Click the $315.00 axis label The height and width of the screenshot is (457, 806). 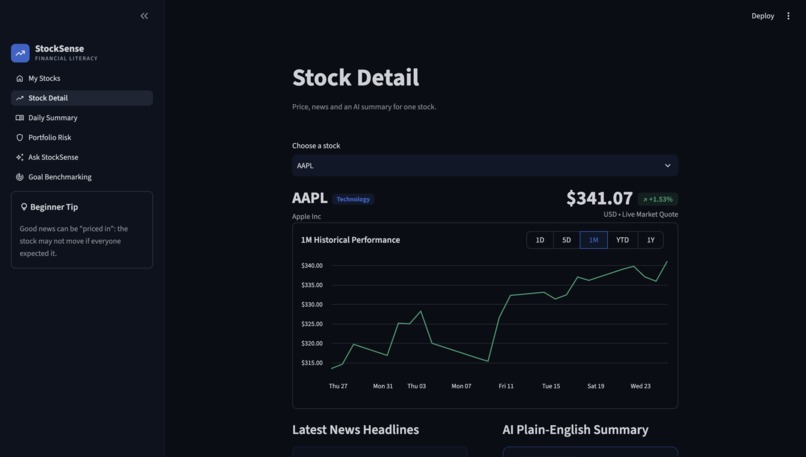312,363
